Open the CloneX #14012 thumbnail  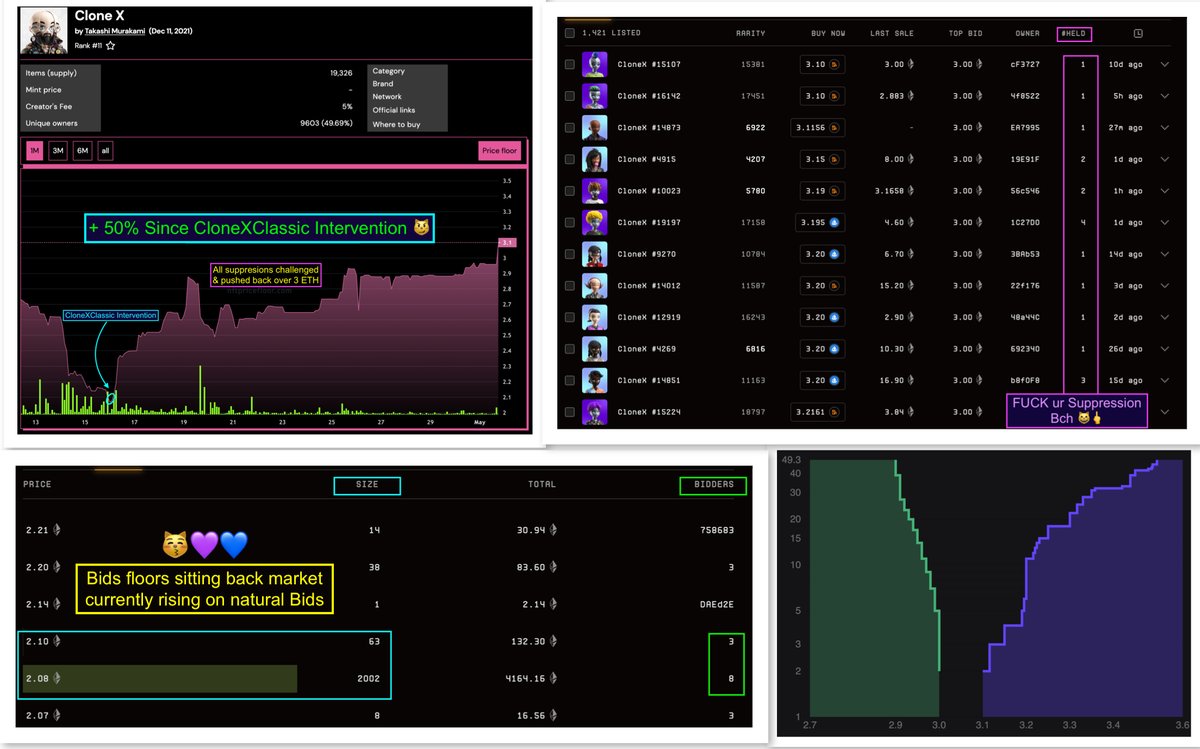click(x=595, y=286)
